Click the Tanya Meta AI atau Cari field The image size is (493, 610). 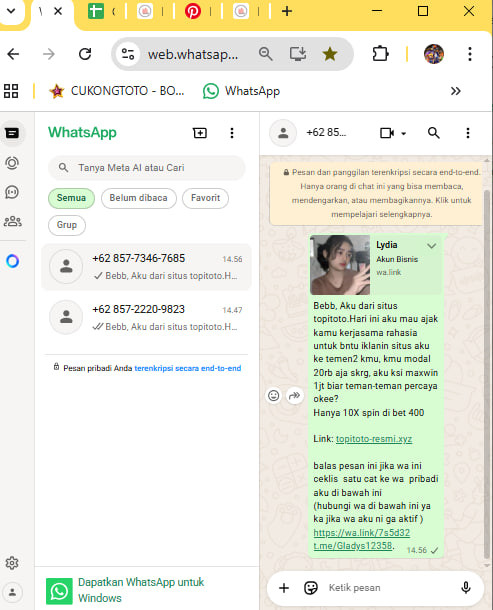click(x=147, y=168)
